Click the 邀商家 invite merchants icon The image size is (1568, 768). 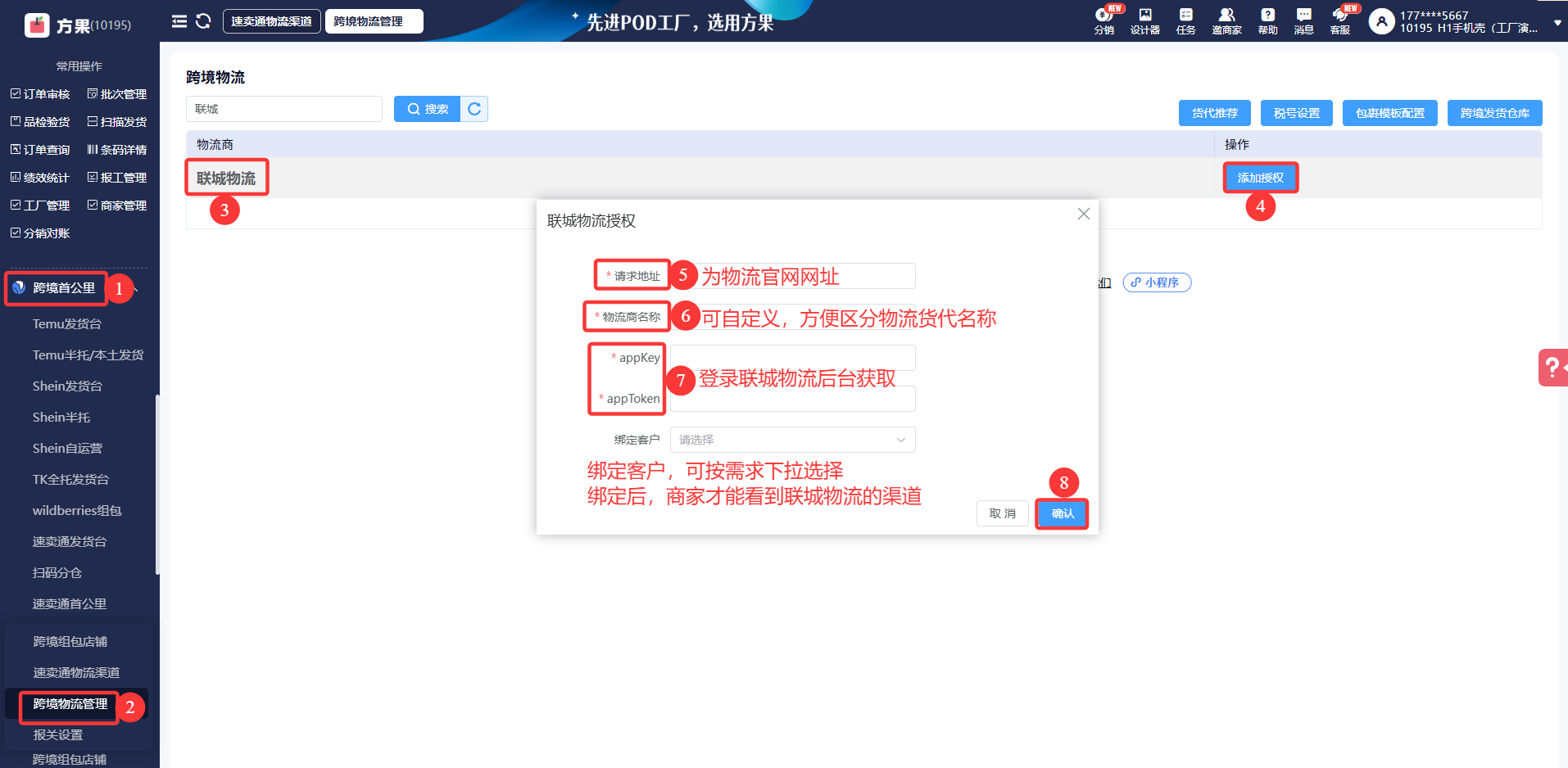[x=1226, y=20]
